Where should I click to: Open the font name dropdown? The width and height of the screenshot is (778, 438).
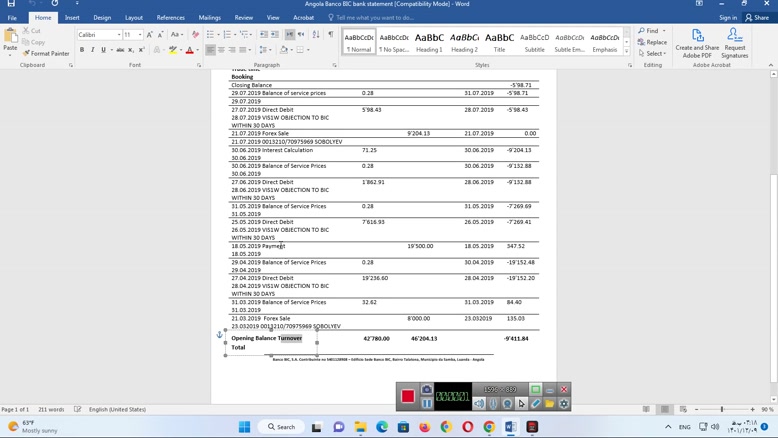[x=118, y=35]
